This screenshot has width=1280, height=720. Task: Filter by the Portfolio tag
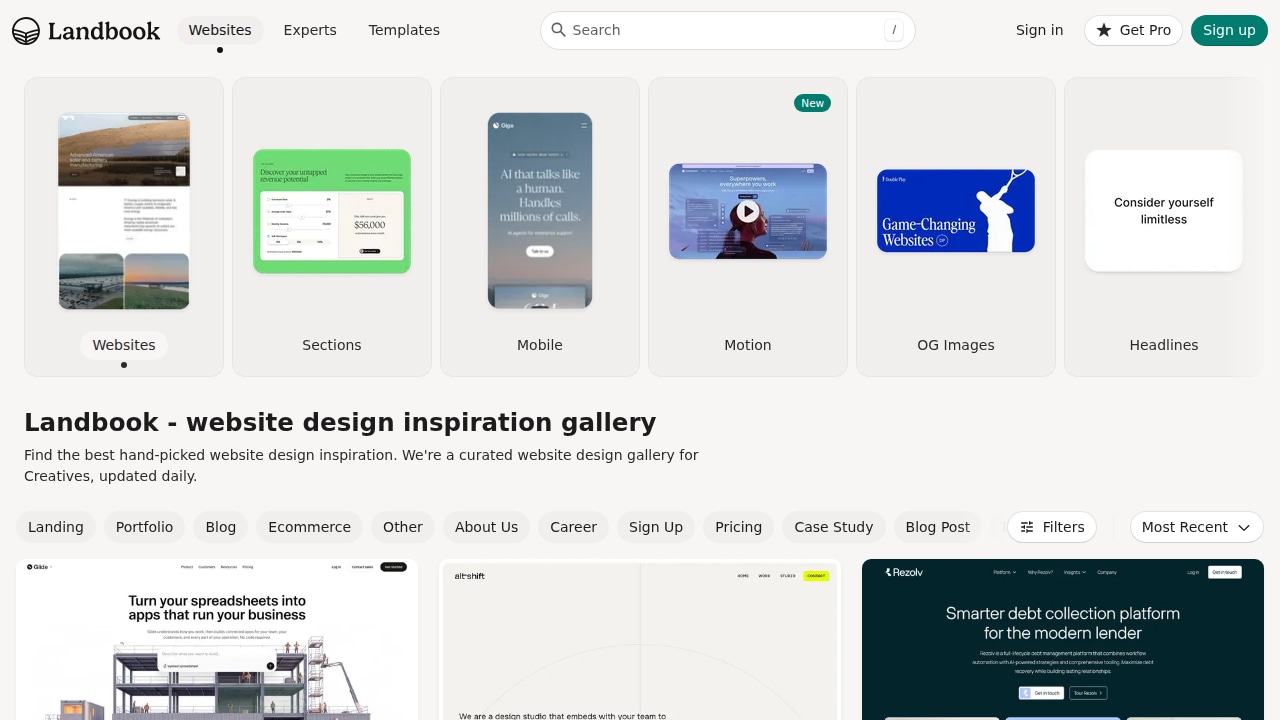tap(144, 527)
